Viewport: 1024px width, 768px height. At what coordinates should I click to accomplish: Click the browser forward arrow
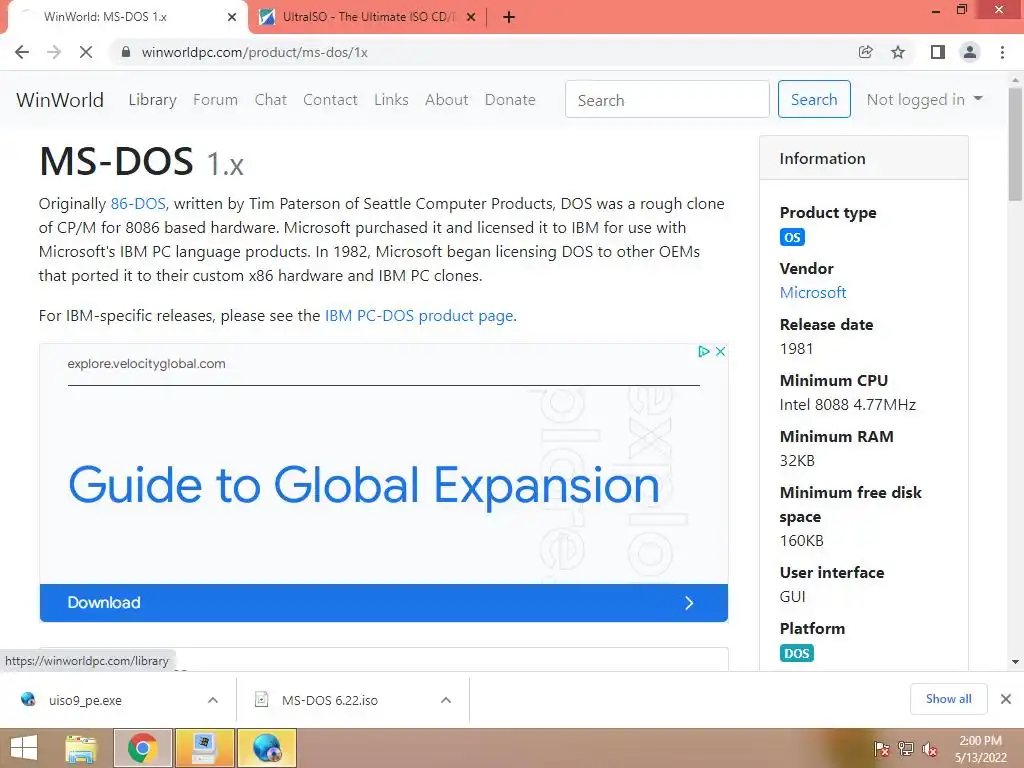(x=54, y=52)
